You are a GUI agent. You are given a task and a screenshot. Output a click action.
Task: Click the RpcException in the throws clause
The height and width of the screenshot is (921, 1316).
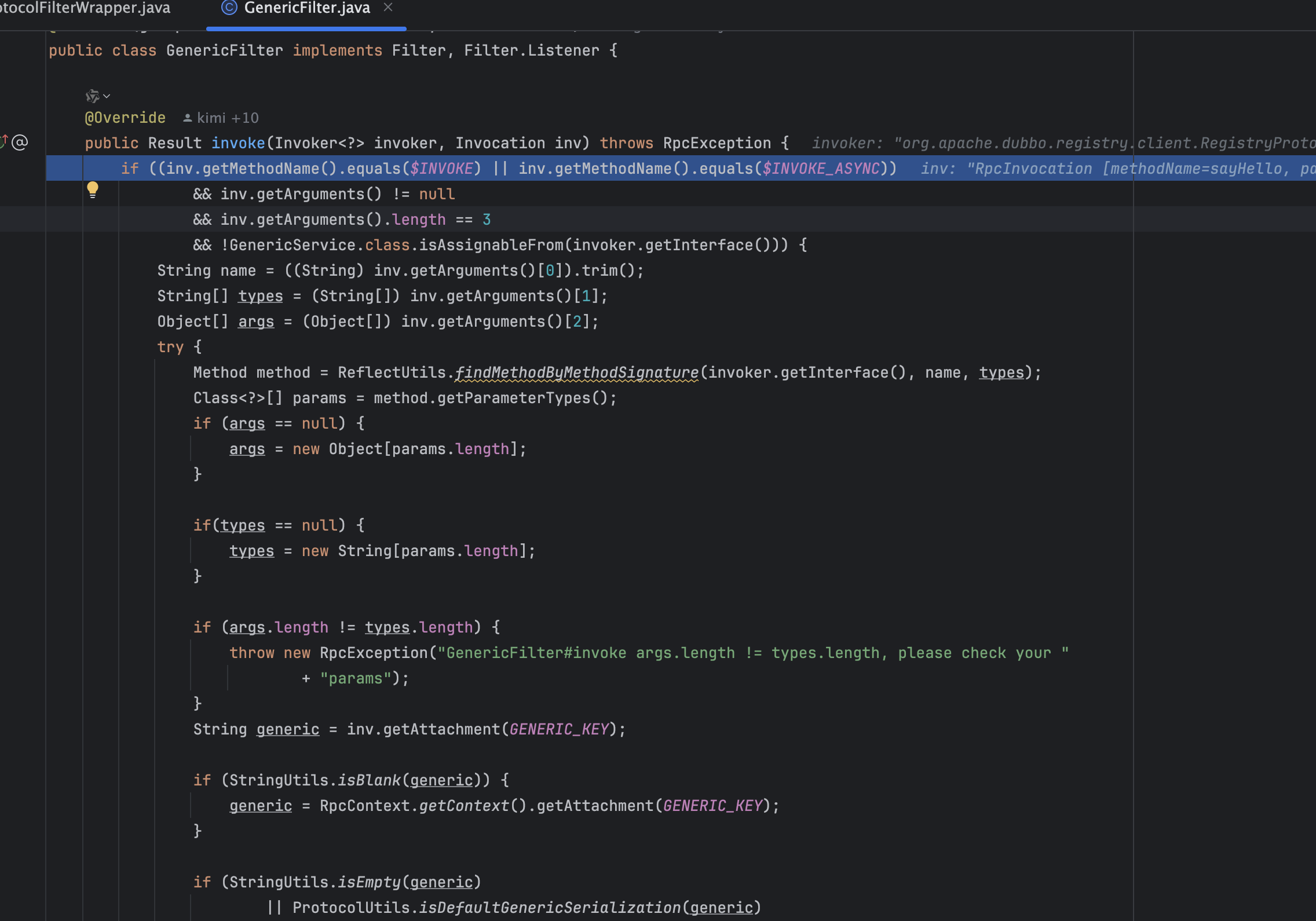(x=717, y=143)
